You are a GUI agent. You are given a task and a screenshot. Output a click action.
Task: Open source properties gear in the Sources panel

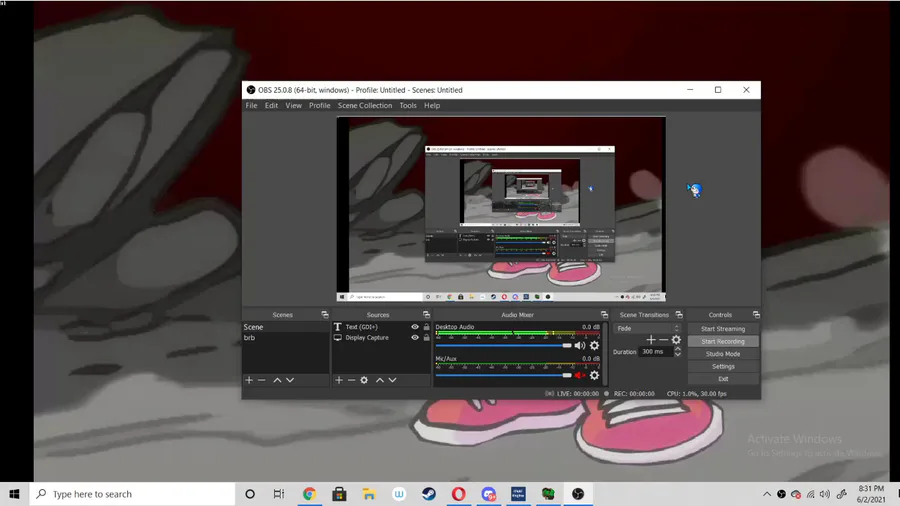click(364, 380)
